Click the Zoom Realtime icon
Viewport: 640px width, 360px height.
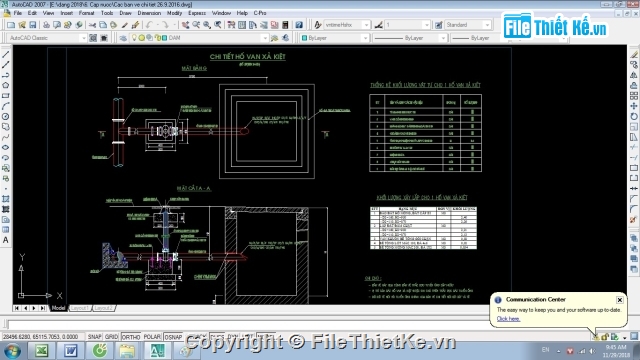(196, 25)
